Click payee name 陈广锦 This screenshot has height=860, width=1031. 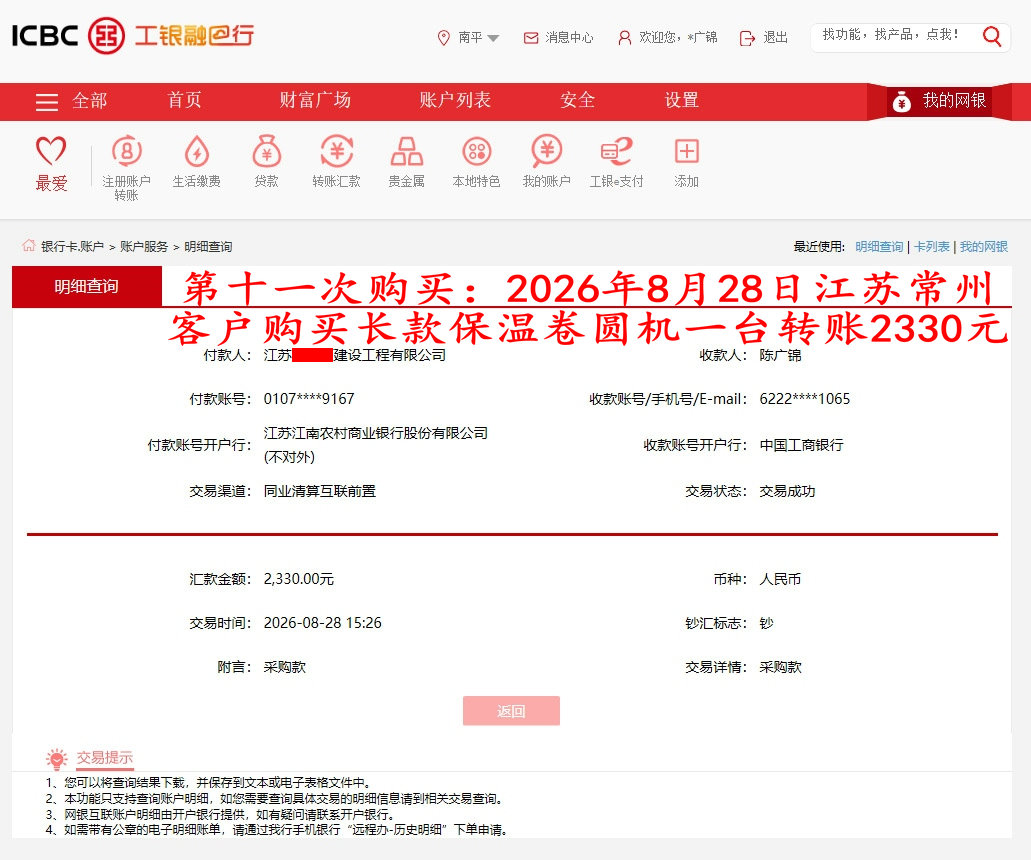(780, 355)
